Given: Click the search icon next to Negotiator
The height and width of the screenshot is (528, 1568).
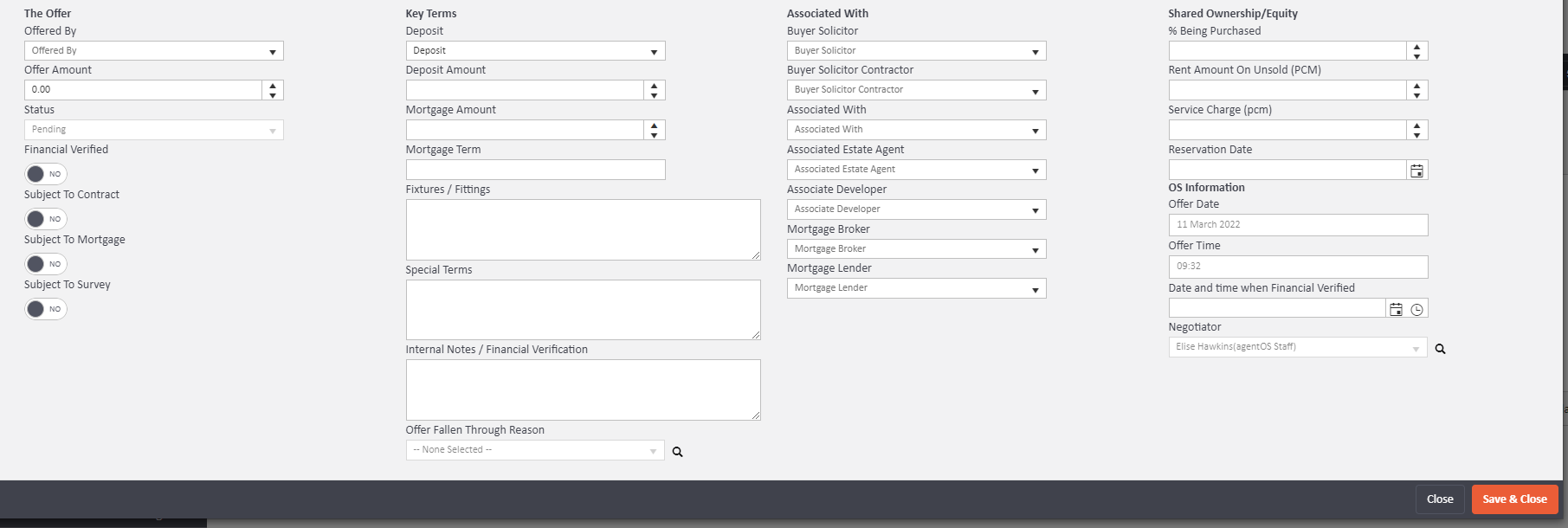Looking at the screenshot, I should pyautogui.click(x=1440, y=349).
